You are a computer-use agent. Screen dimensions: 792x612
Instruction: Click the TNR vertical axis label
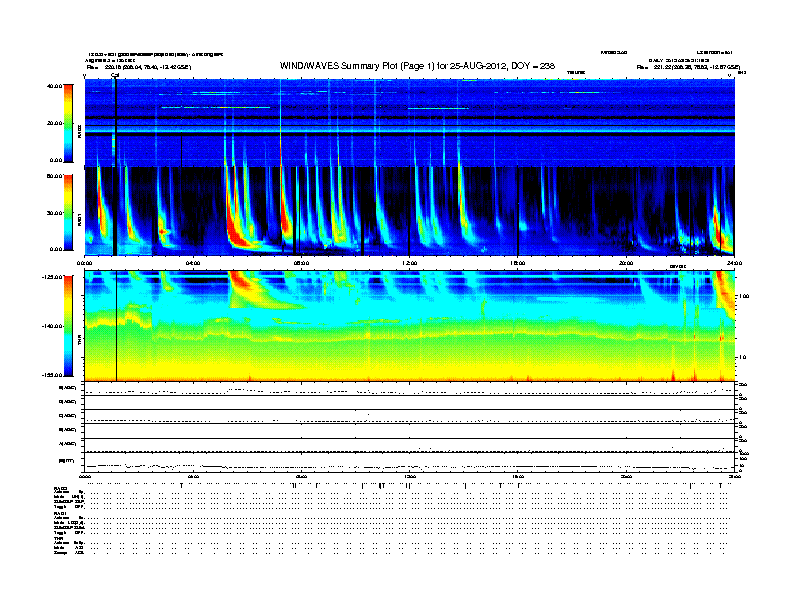coord(79,340)
